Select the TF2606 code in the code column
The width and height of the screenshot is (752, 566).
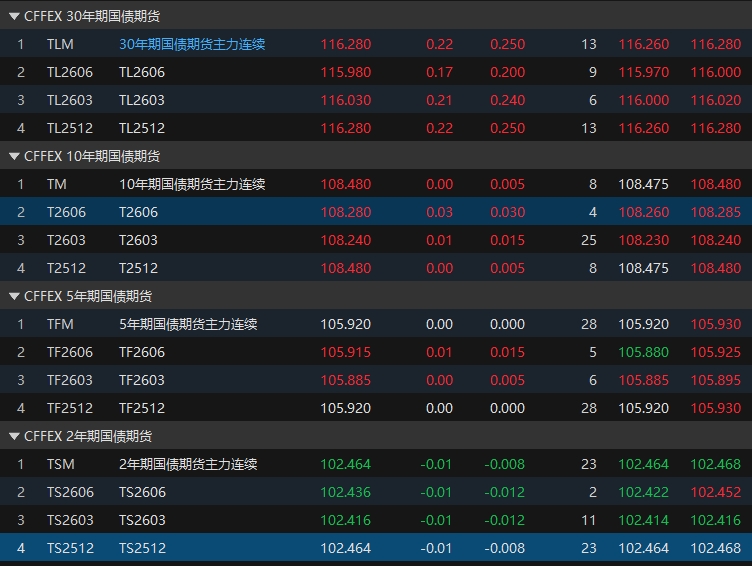click(70, 352)
